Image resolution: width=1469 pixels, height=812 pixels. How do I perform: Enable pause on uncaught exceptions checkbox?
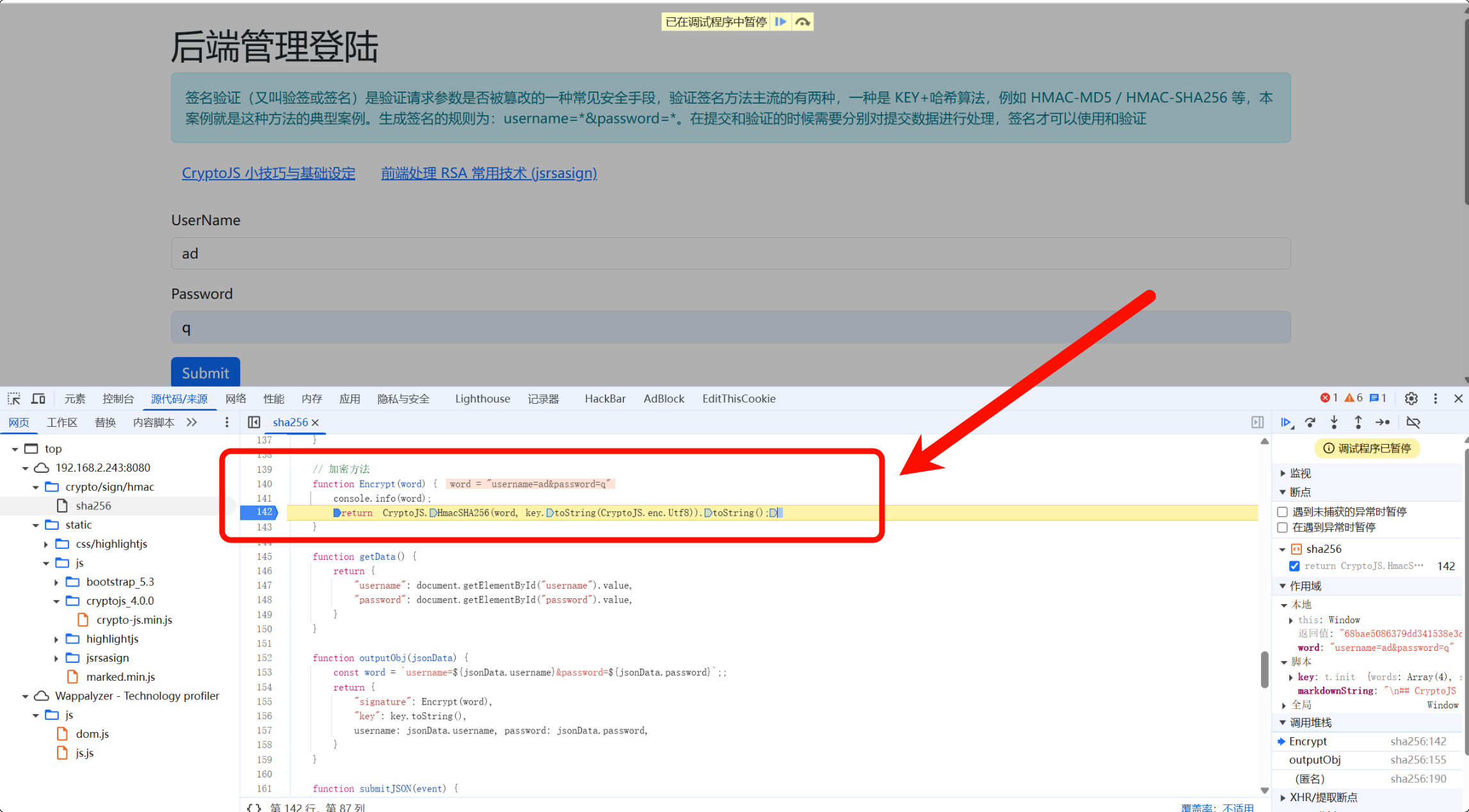tap(1282, 512)
